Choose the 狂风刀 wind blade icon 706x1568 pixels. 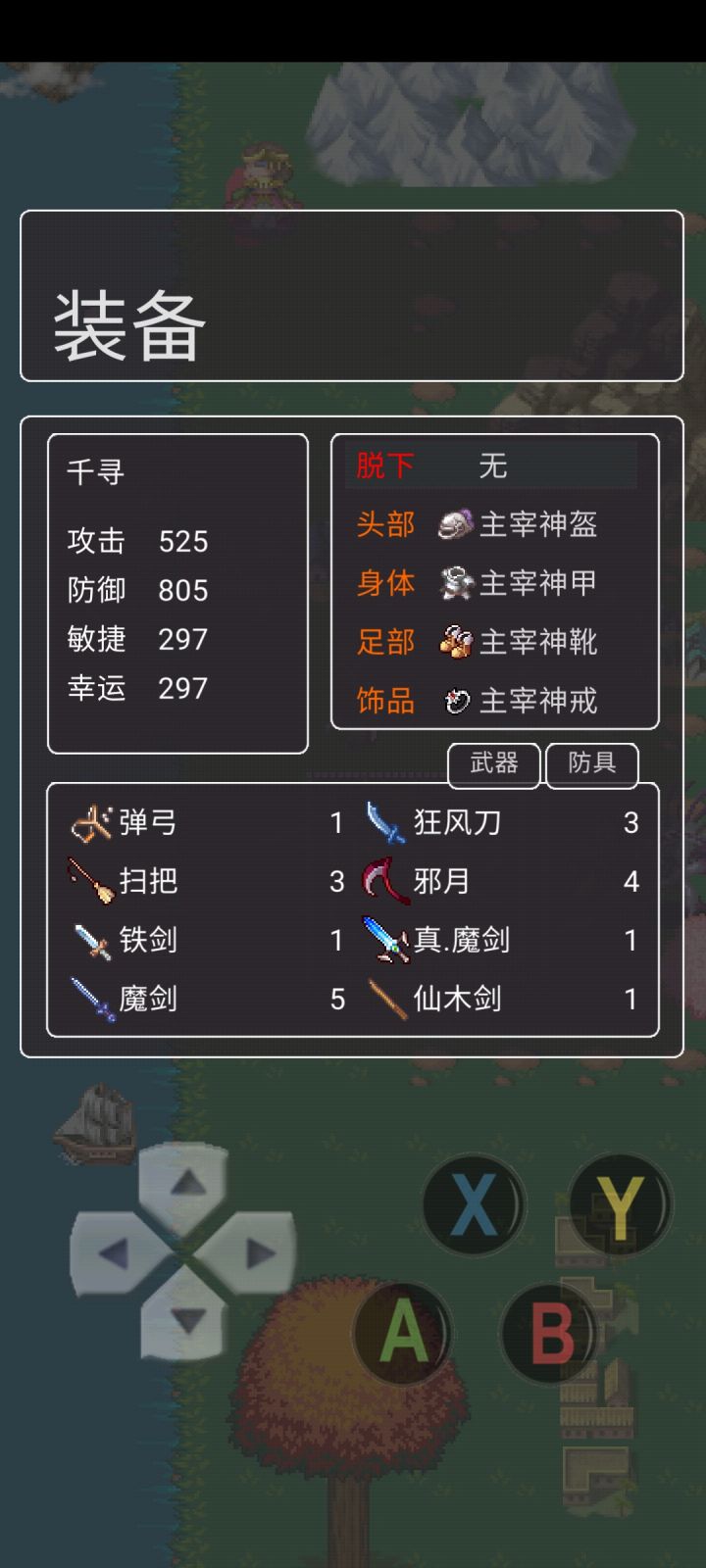tap(385, 822)
